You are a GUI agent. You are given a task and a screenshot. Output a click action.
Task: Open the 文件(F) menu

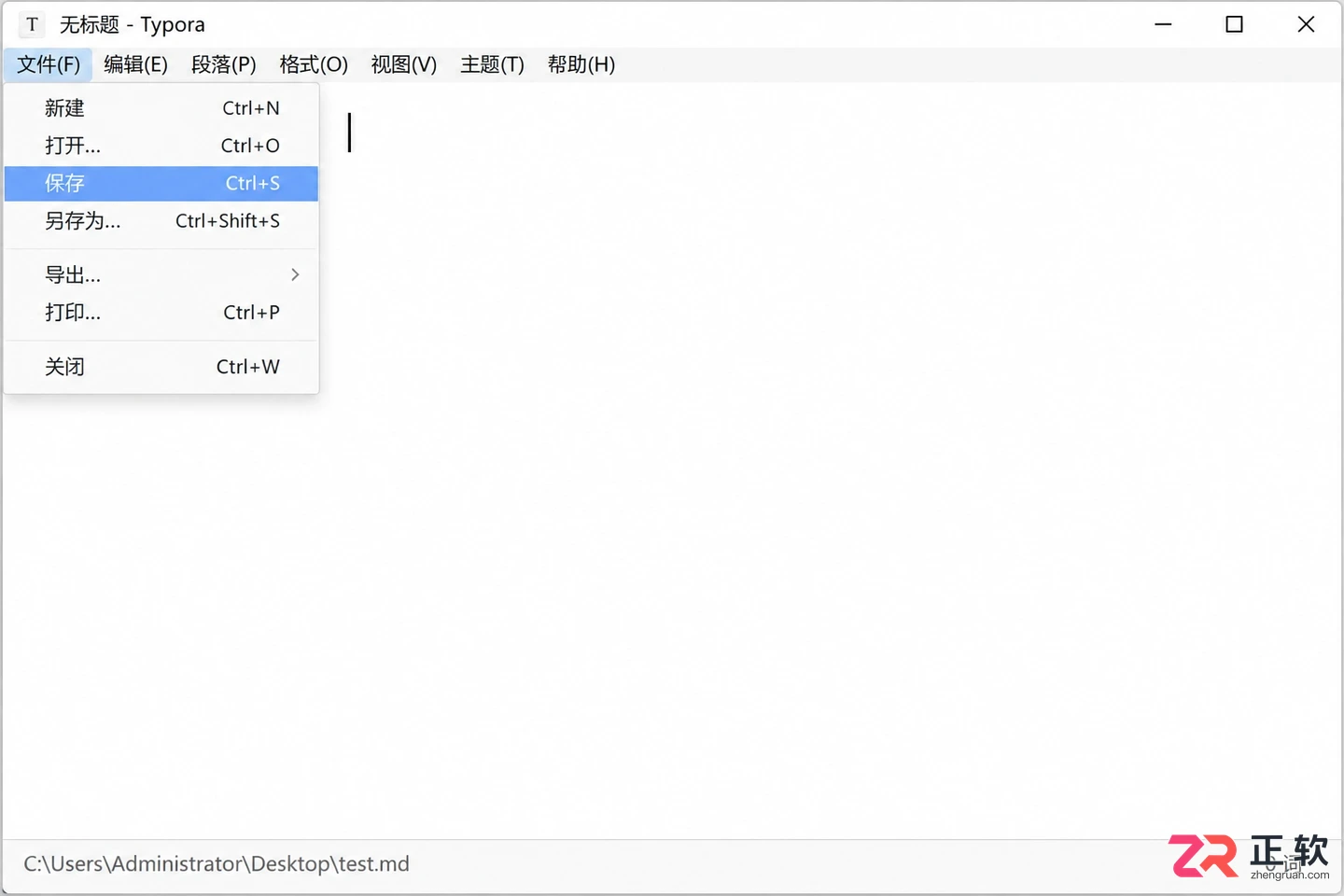[49, 64]
